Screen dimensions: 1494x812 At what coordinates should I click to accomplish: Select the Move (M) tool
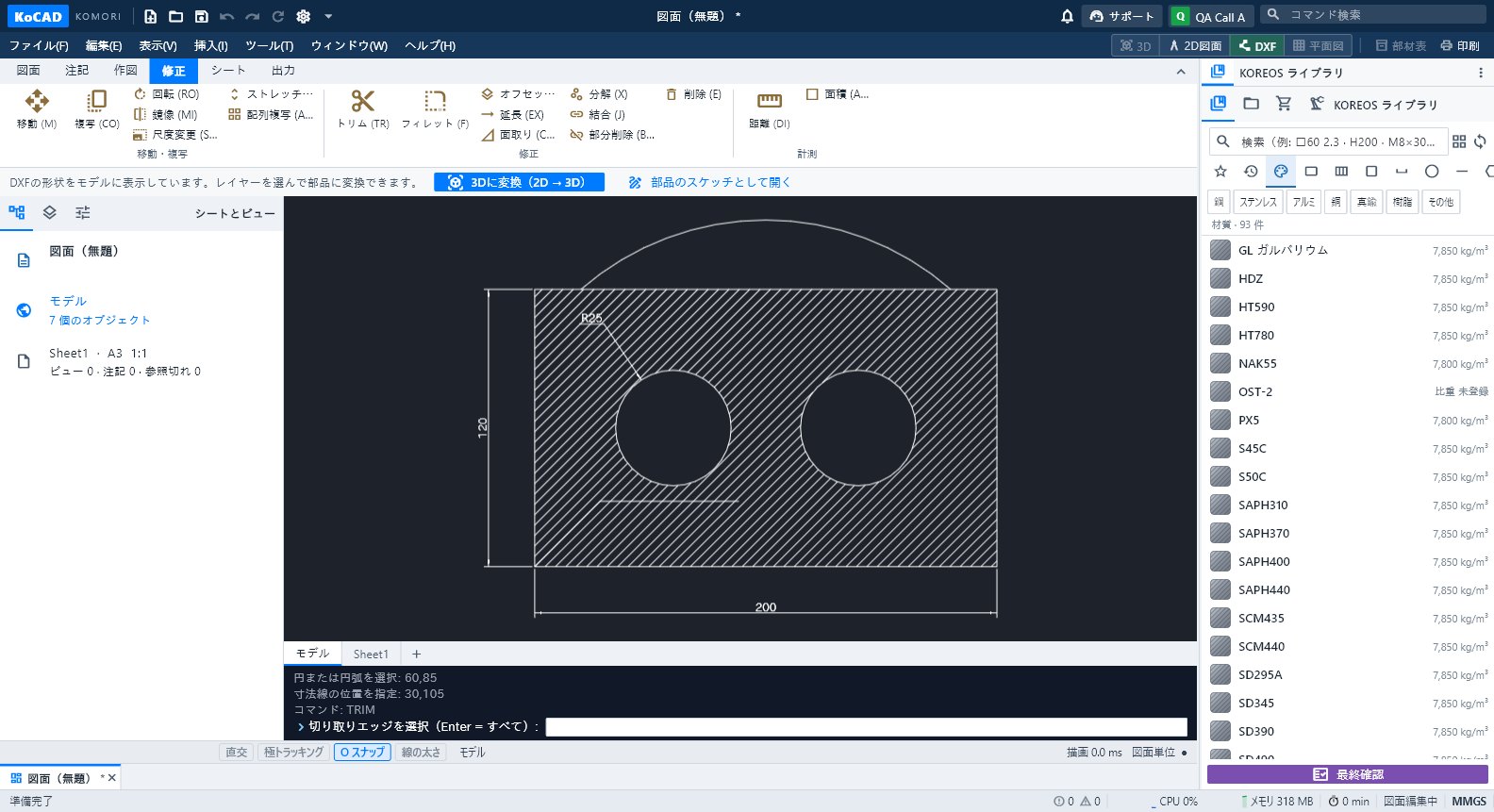37,108
